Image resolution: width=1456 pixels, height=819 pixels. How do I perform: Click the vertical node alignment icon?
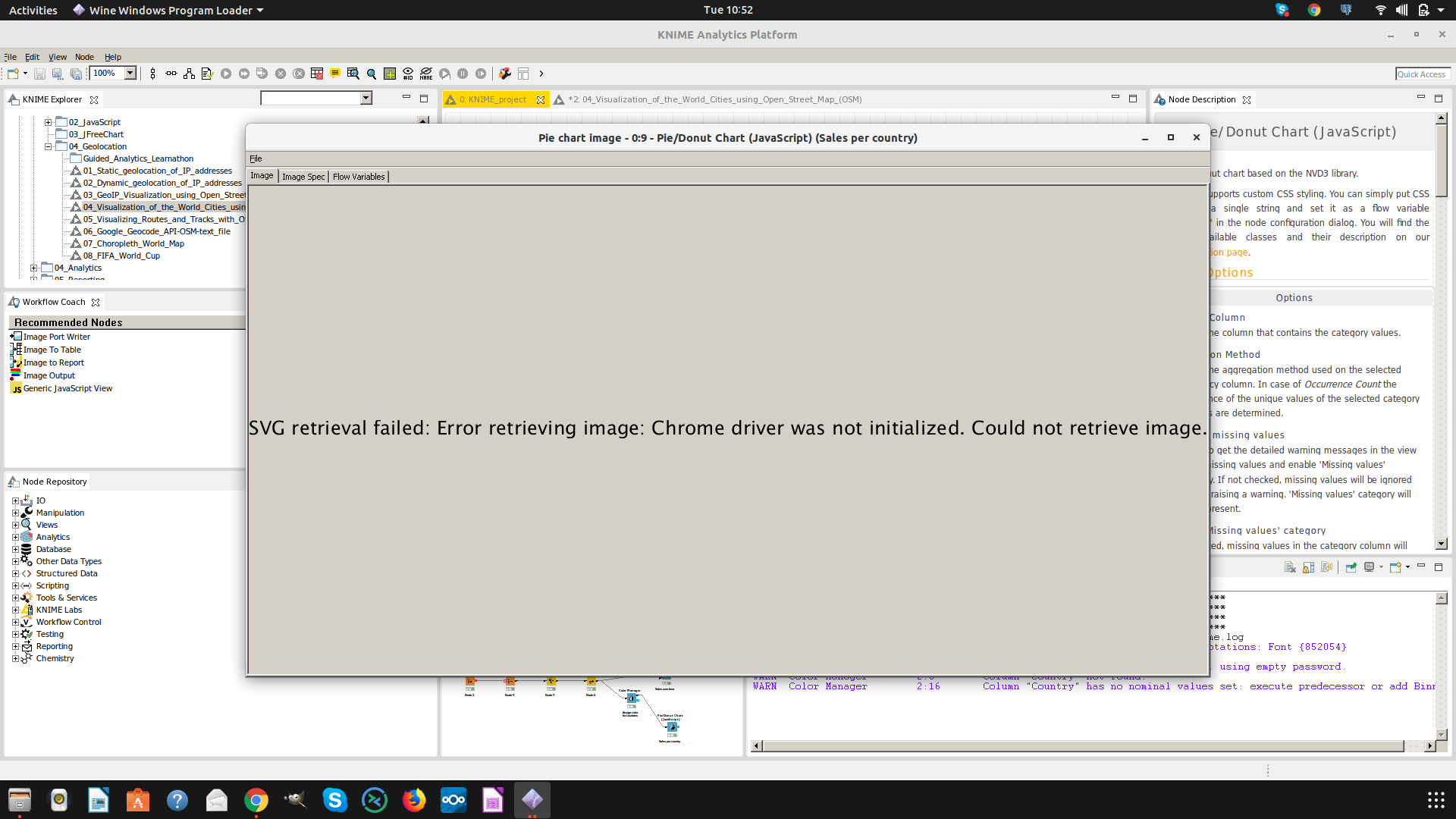tap(153, 74)
